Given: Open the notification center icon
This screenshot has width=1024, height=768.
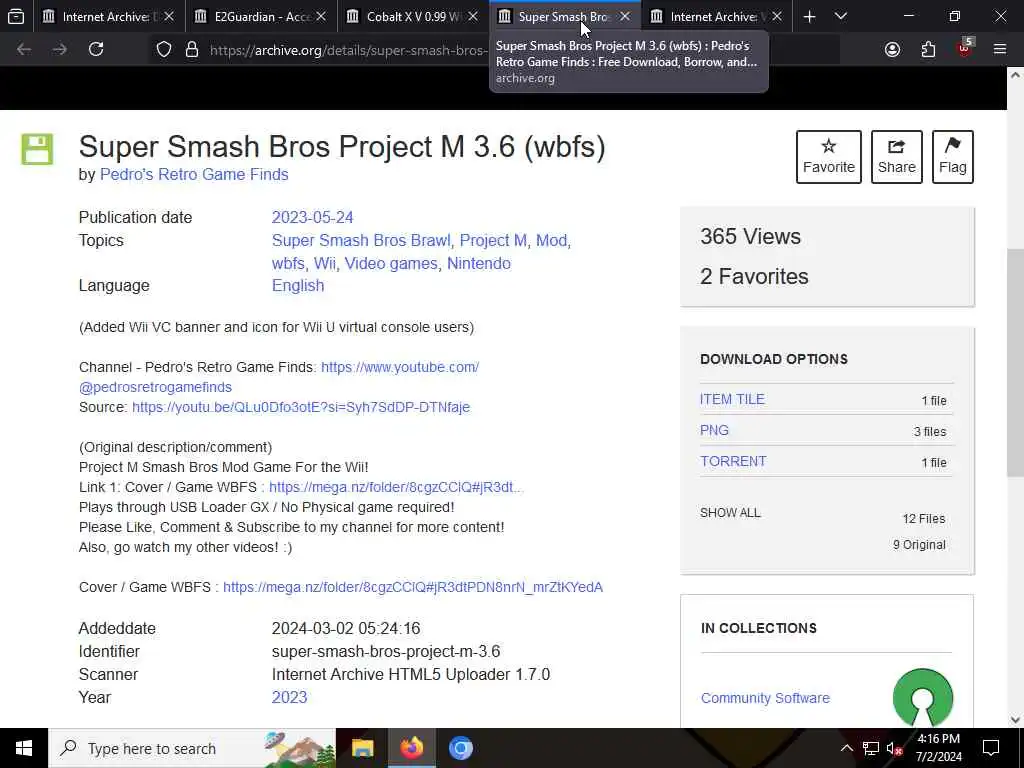Looking at the screenshot, I should [991, 748].
